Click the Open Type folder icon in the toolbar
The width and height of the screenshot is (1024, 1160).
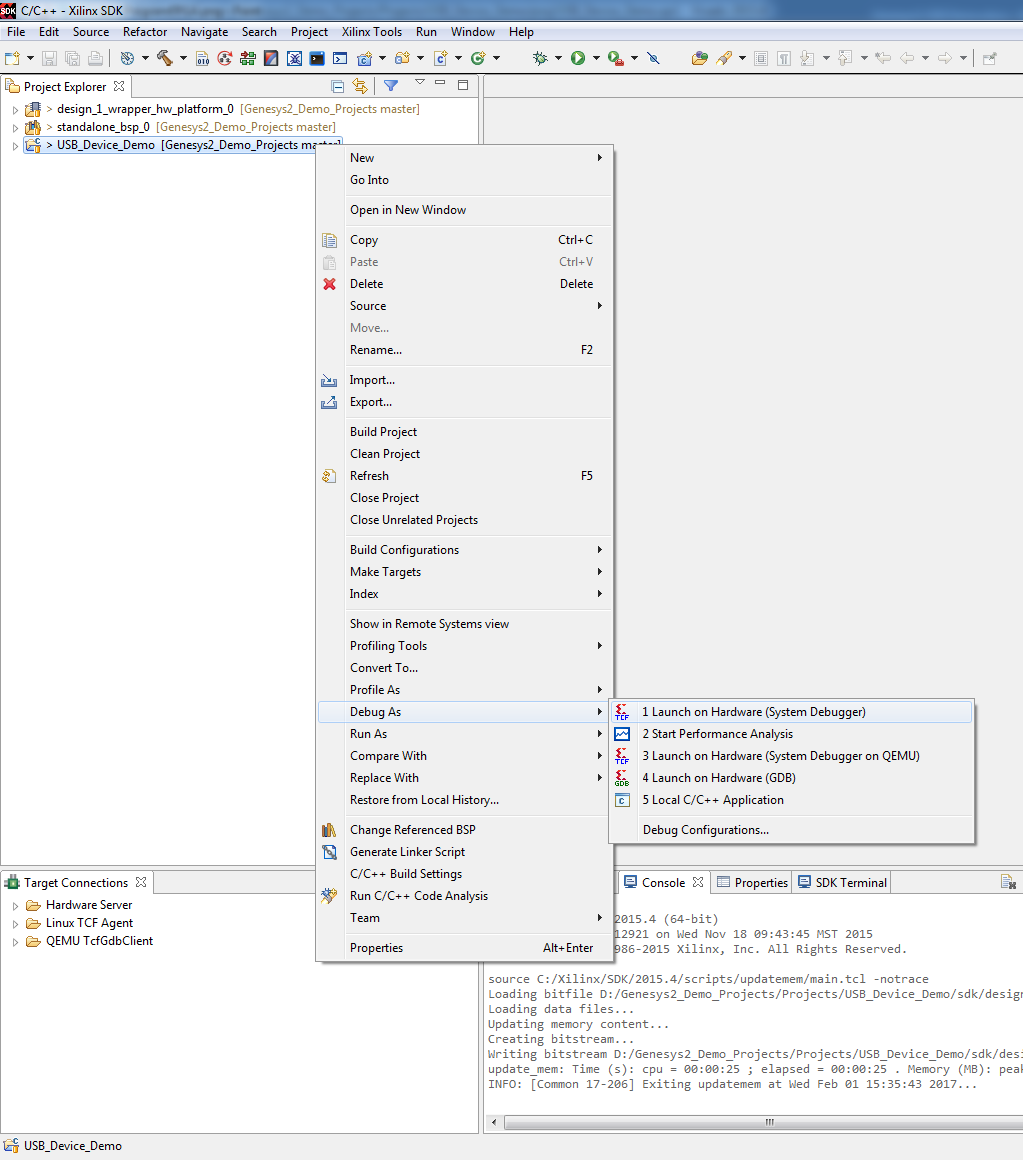[699, 58]
